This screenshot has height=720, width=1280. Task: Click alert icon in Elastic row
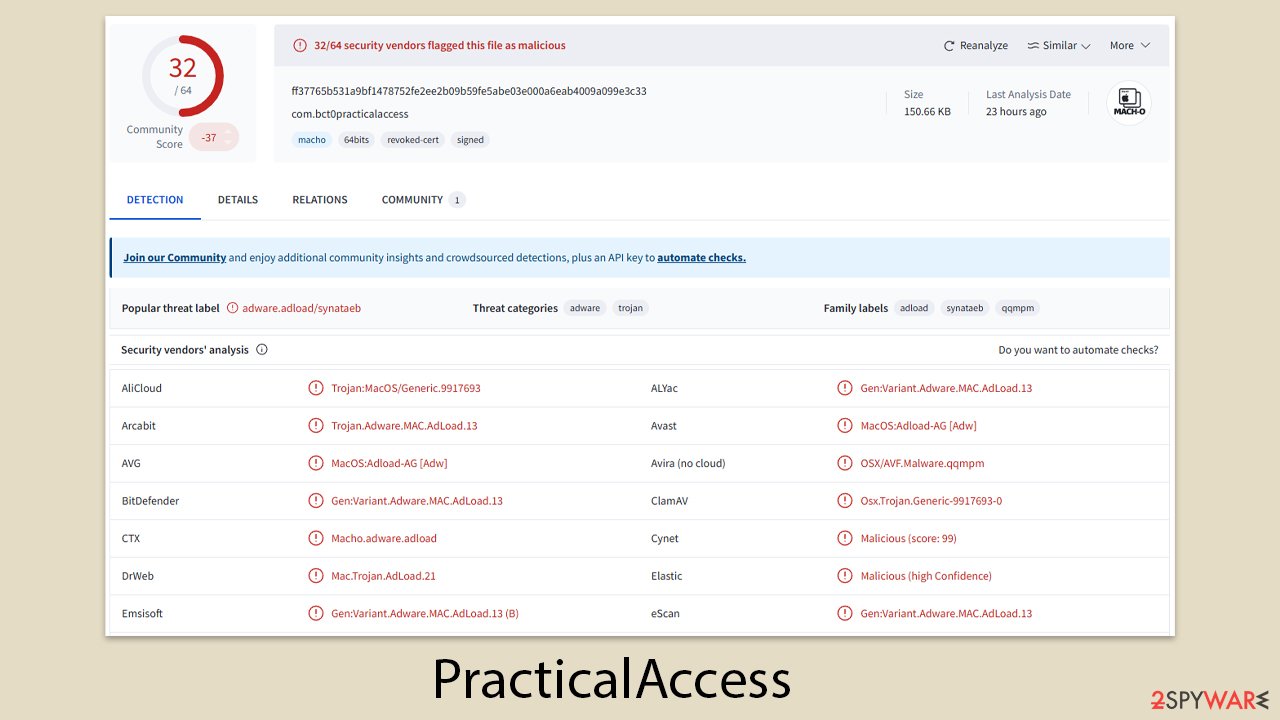(845, 576)
